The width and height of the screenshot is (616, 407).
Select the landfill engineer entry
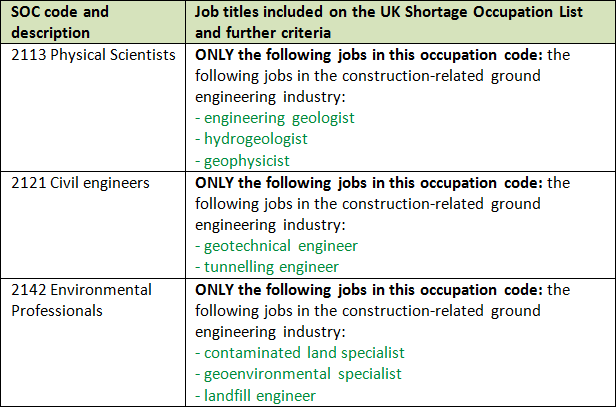click(x=259, y=395)
